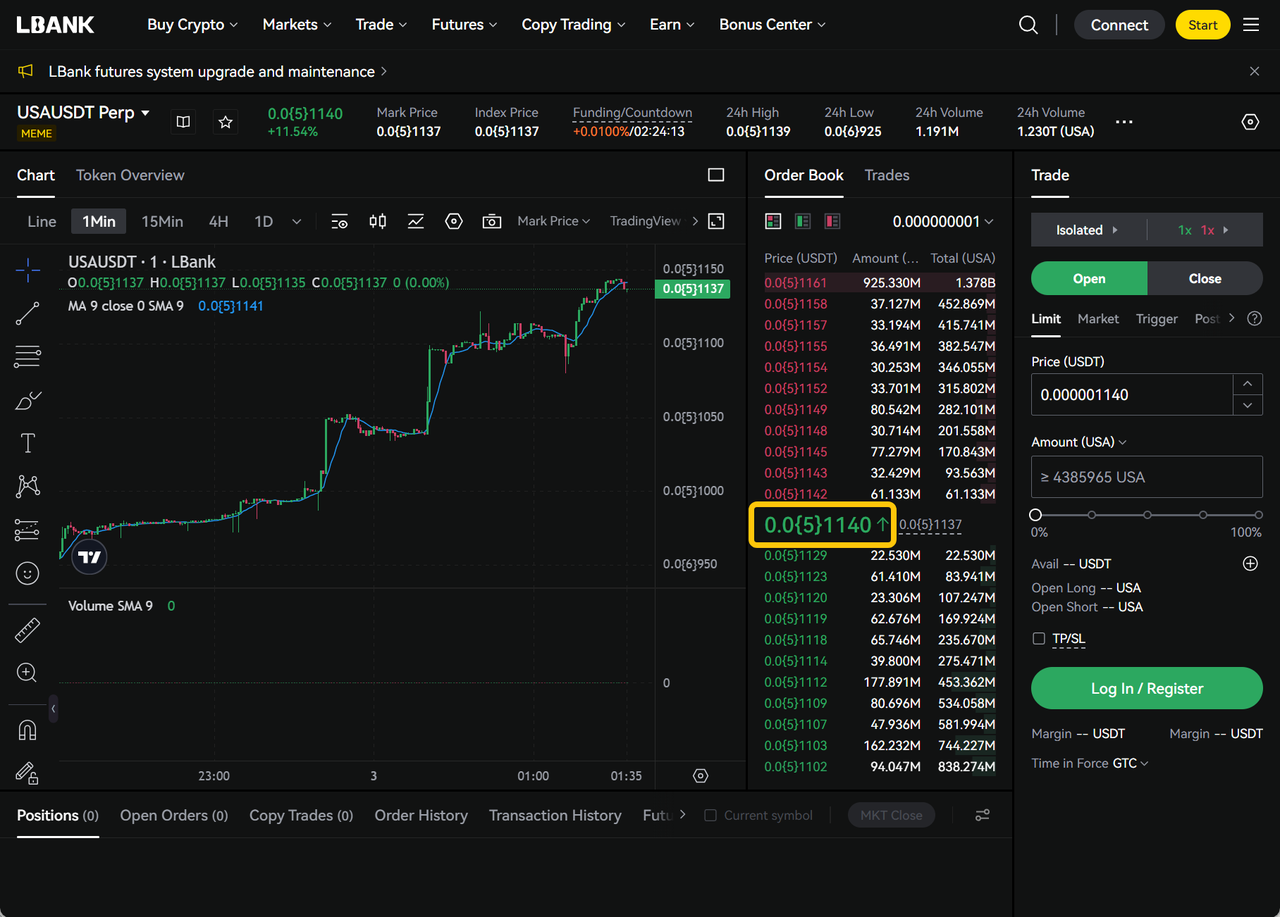Check the Current symbol filter box
1280x917 pixels.
(711, 815)
